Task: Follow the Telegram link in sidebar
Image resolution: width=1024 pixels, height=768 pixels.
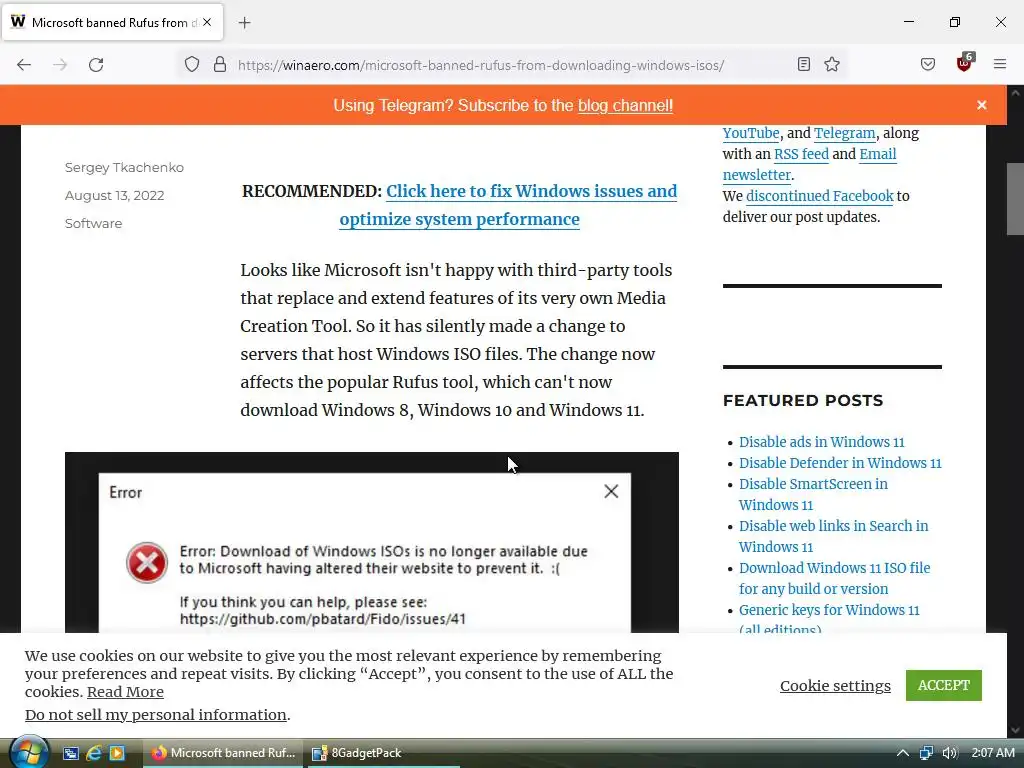Action: click(x=844, y=133)
